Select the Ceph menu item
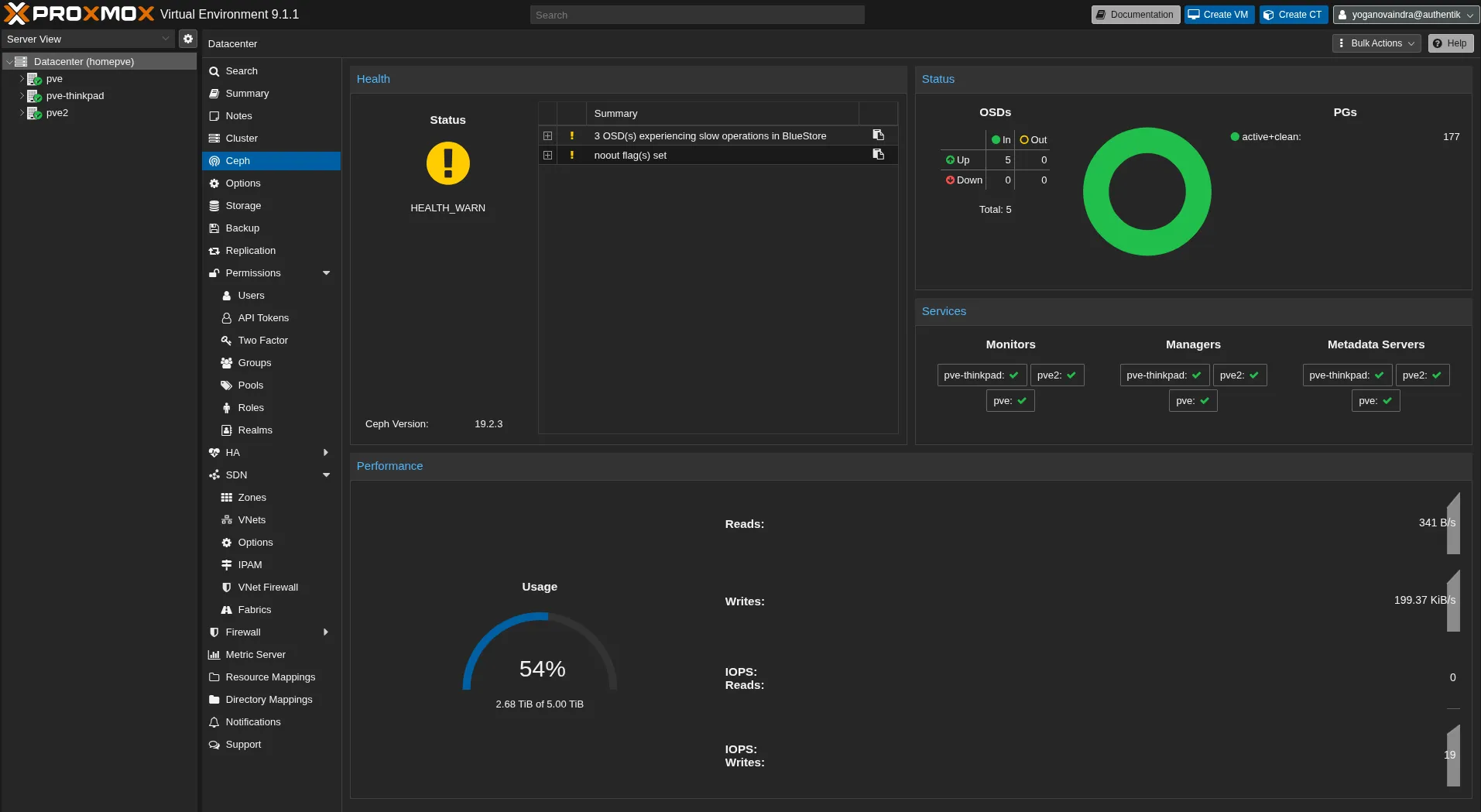Screen dimensions: 1481x812 (x=271, y=160)
